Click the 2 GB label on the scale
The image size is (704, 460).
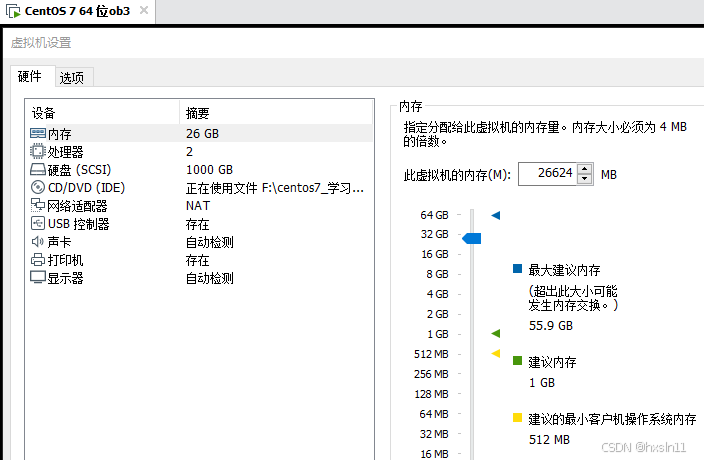click(437, 314)
